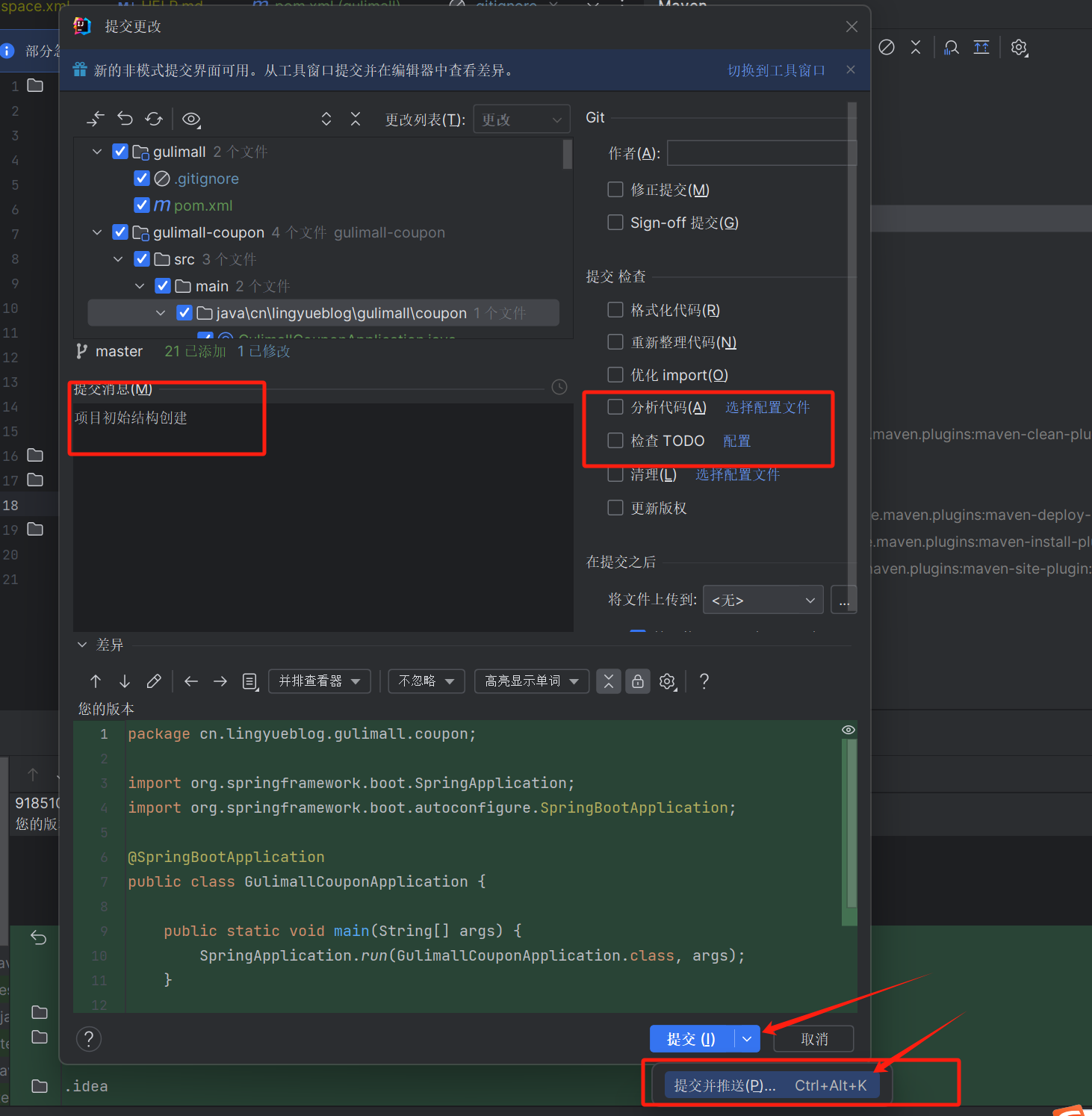Enable the 检查 TODO checkbox
1092x1116 pixels.
click(x=615, y=441)
